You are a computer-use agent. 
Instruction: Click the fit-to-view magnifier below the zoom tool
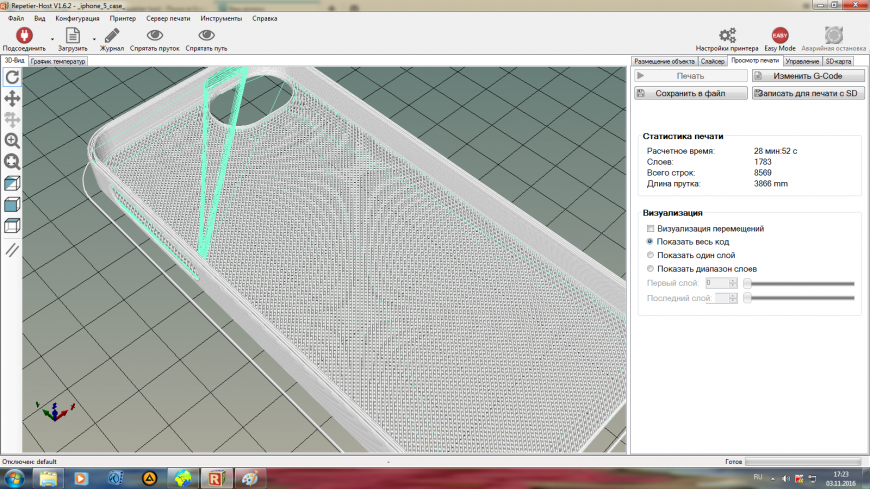(12, 162)
